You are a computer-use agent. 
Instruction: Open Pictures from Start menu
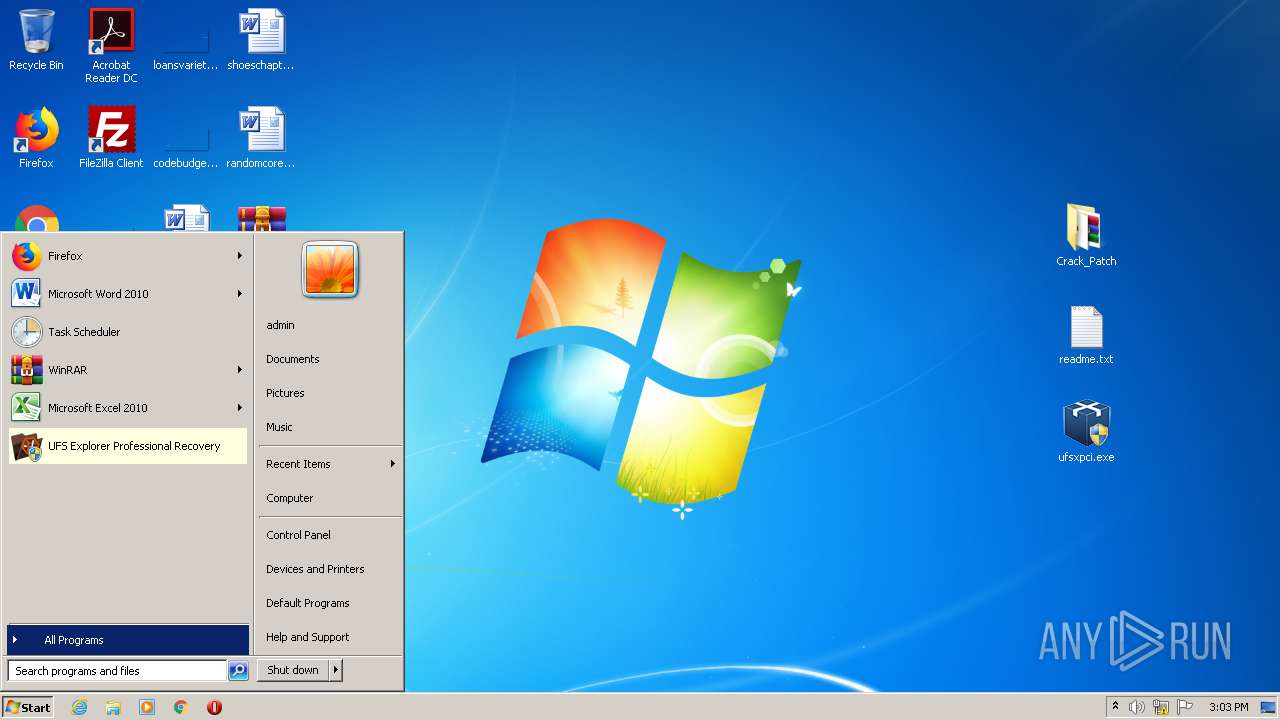(285, 393)
